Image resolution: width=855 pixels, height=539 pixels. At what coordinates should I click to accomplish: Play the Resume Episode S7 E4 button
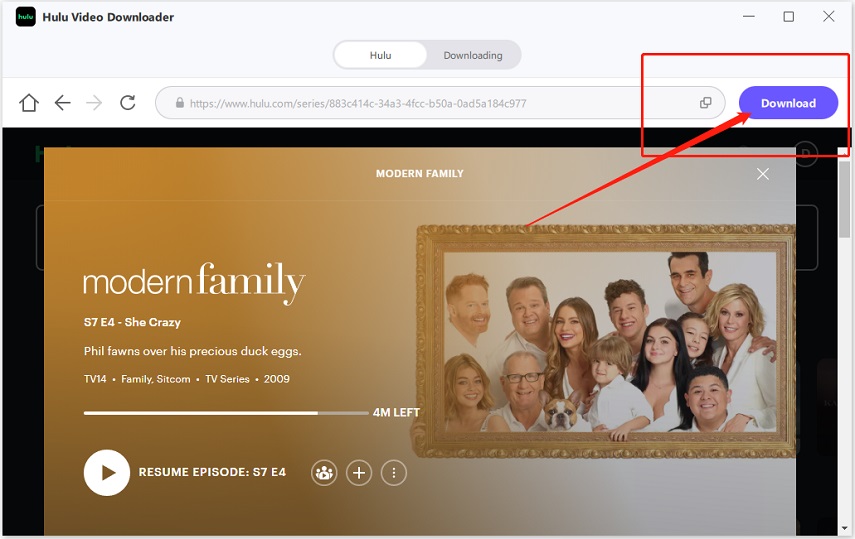click(x=107, y=472)
